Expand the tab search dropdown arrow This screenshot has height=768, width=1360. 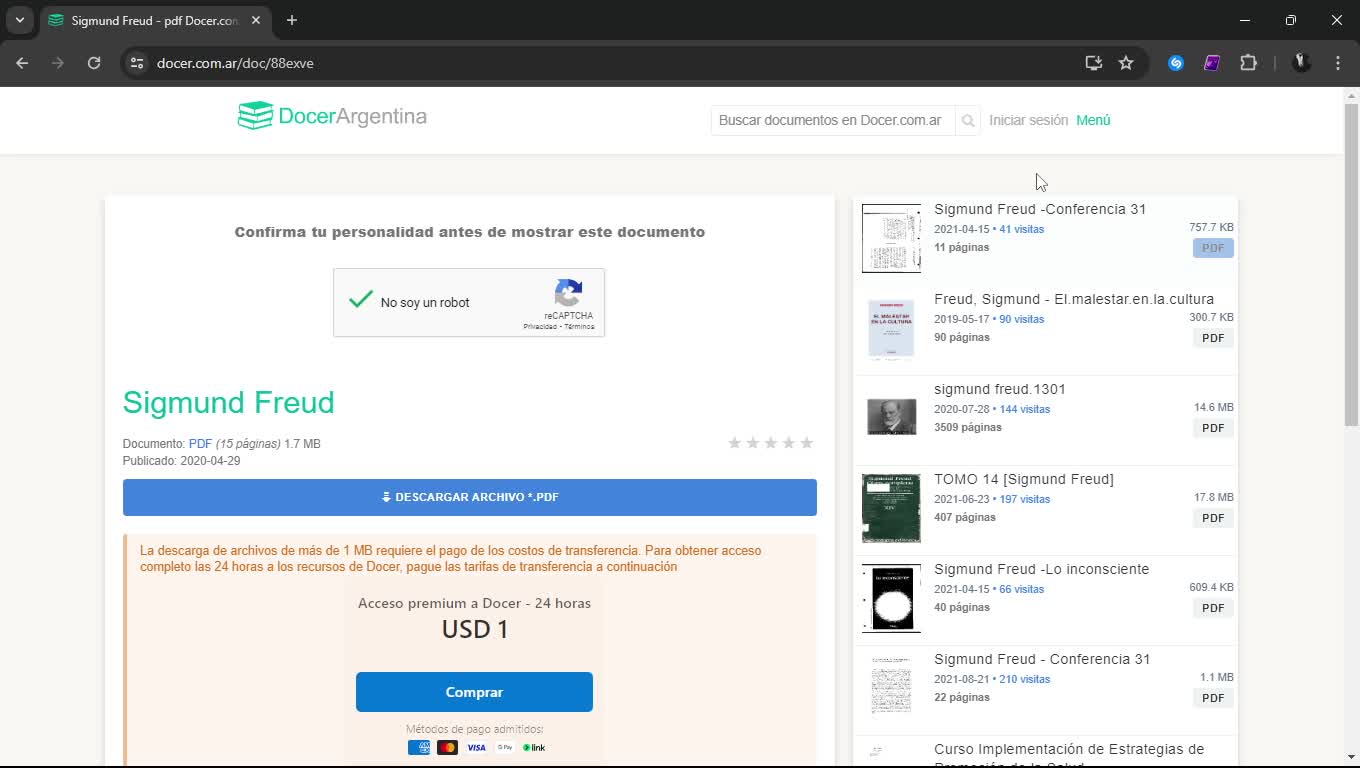click(19, 20)
